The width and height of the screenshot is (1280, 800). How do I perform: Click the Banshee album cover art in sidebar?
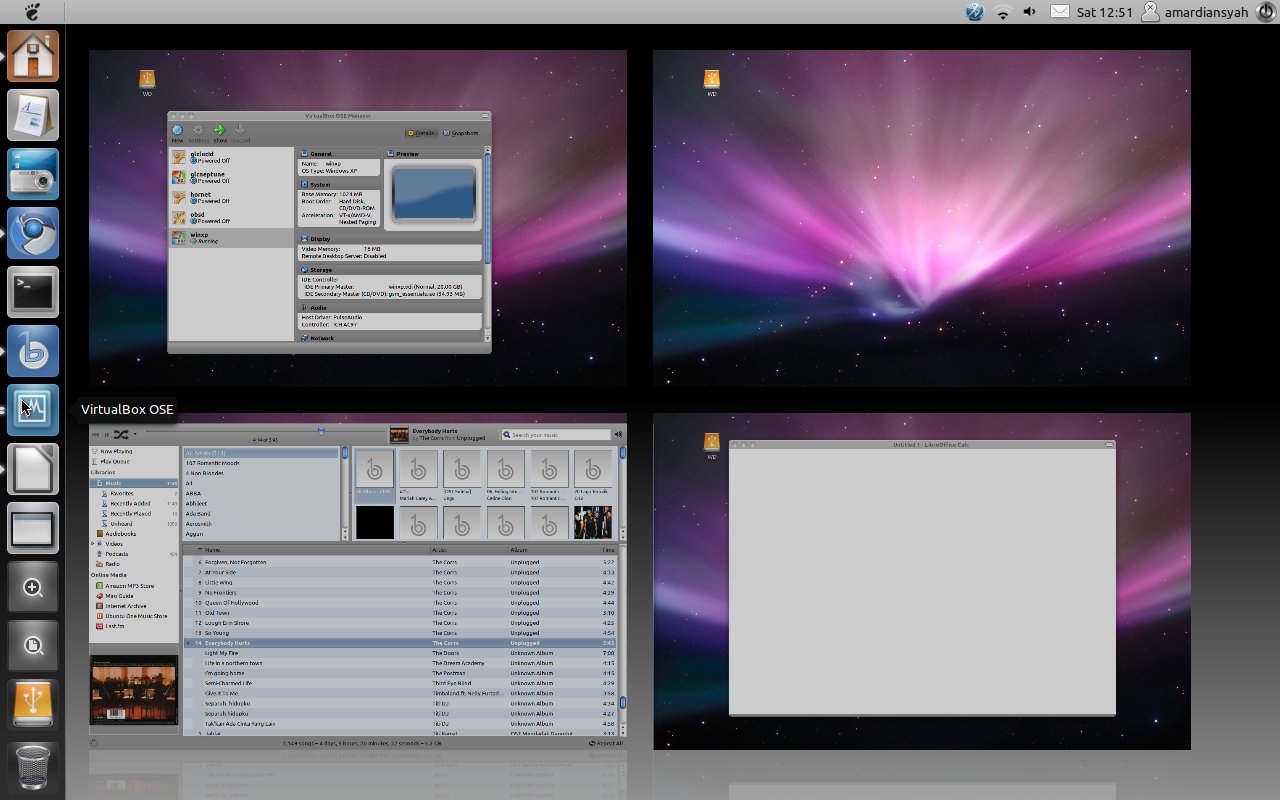point(134,690)
